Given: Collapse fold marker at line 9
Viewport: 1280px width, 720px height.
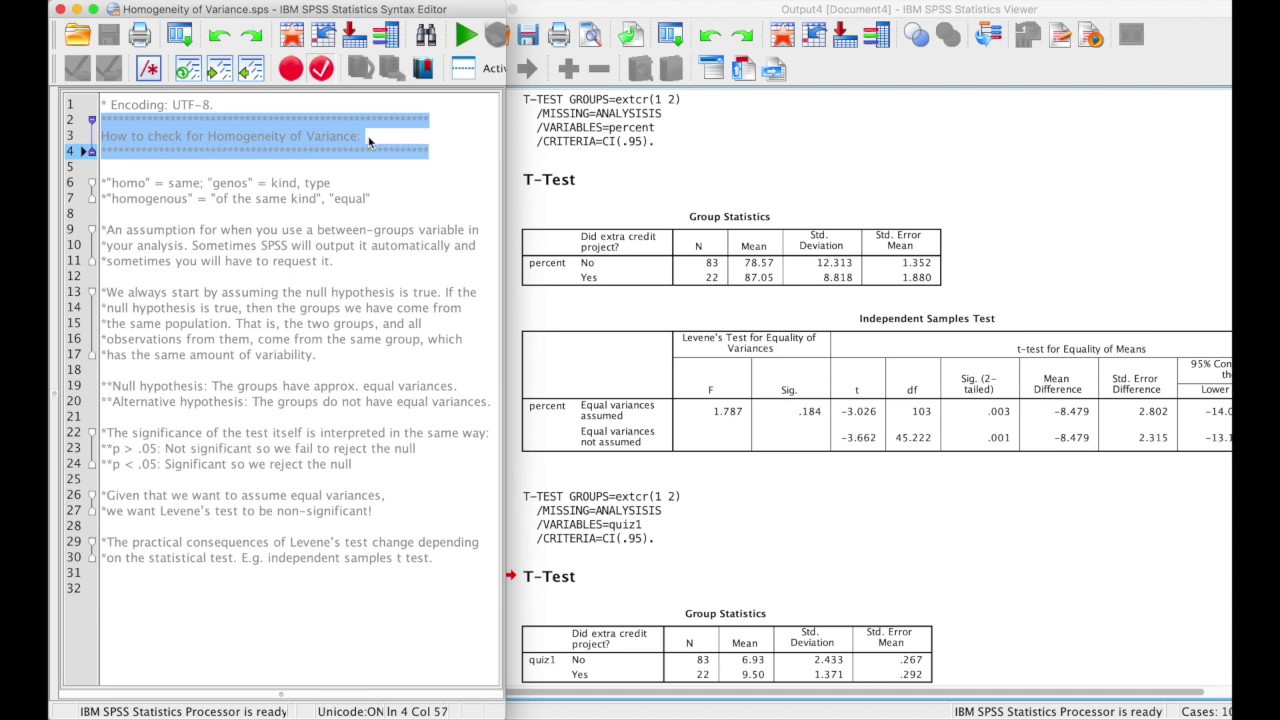Looking at the screenshot, I should [x=92, y=230].
